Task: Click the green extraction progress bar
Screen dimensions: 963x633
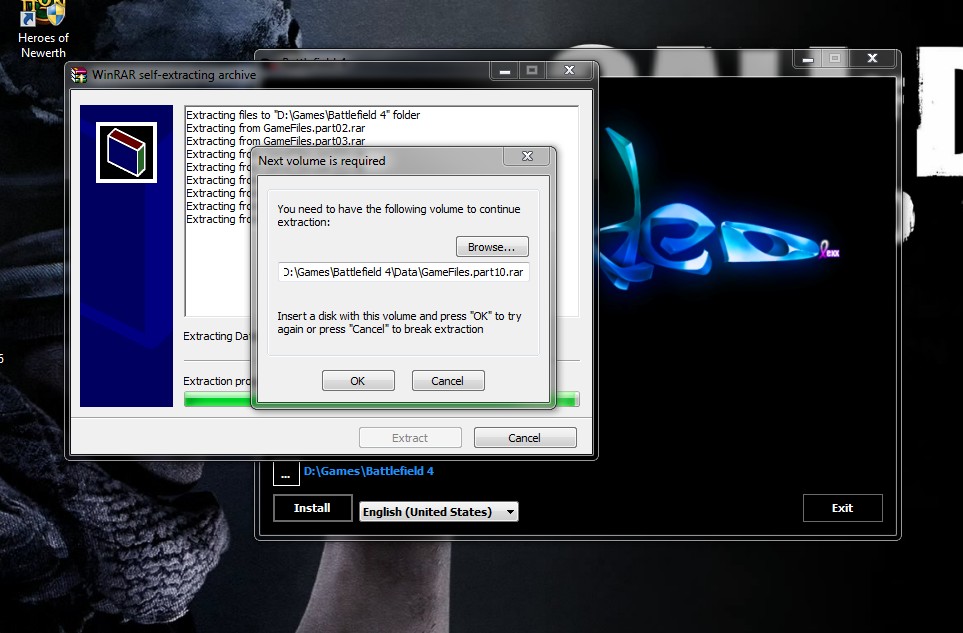Action: click(x=565, y=399)
